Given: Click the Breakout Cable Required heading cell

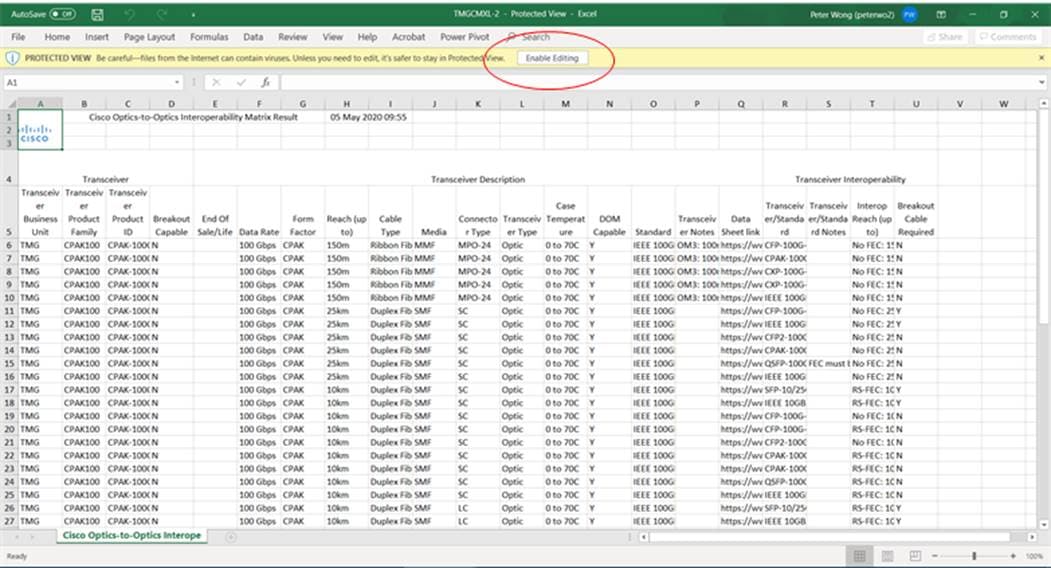Looking at the screenshot, I should tap(916, 212).
